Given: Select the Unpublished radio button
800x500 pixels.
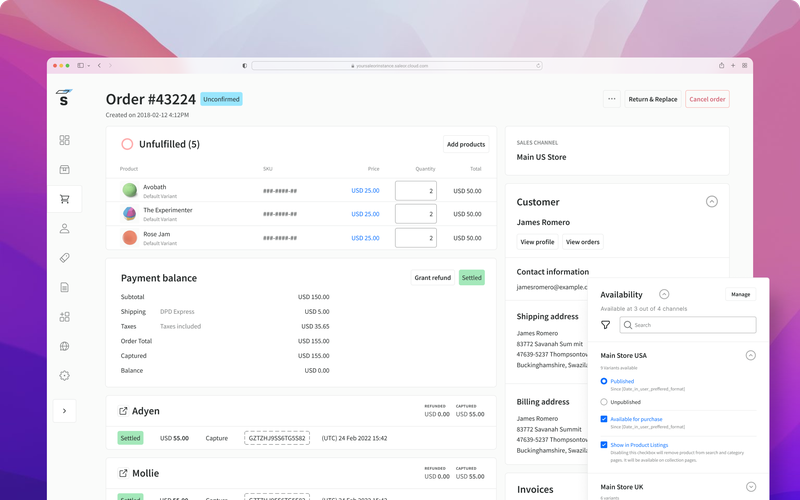Looking at the screenshot, I should point(604,402).
